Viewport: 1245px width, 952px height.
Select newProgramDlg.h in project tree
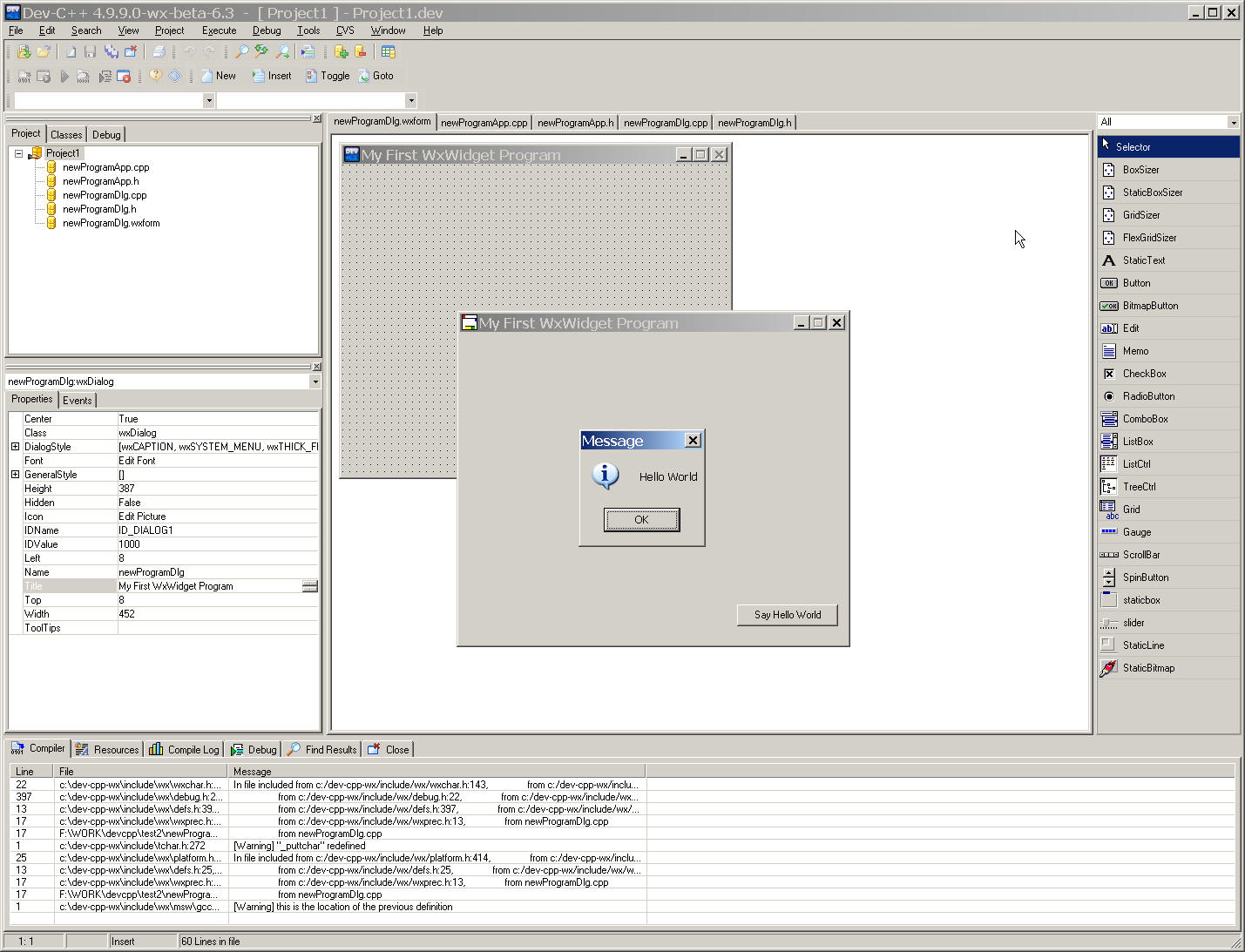pos(98,209)
